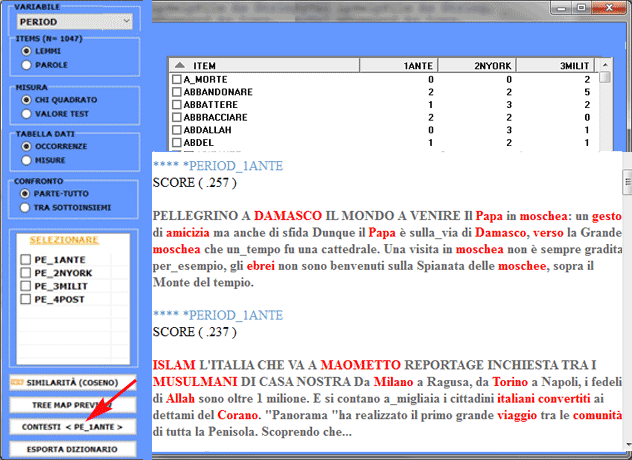Choose the VALORE TEST measure
Viewport: 632px width, 460px height.
coord(27,114)
